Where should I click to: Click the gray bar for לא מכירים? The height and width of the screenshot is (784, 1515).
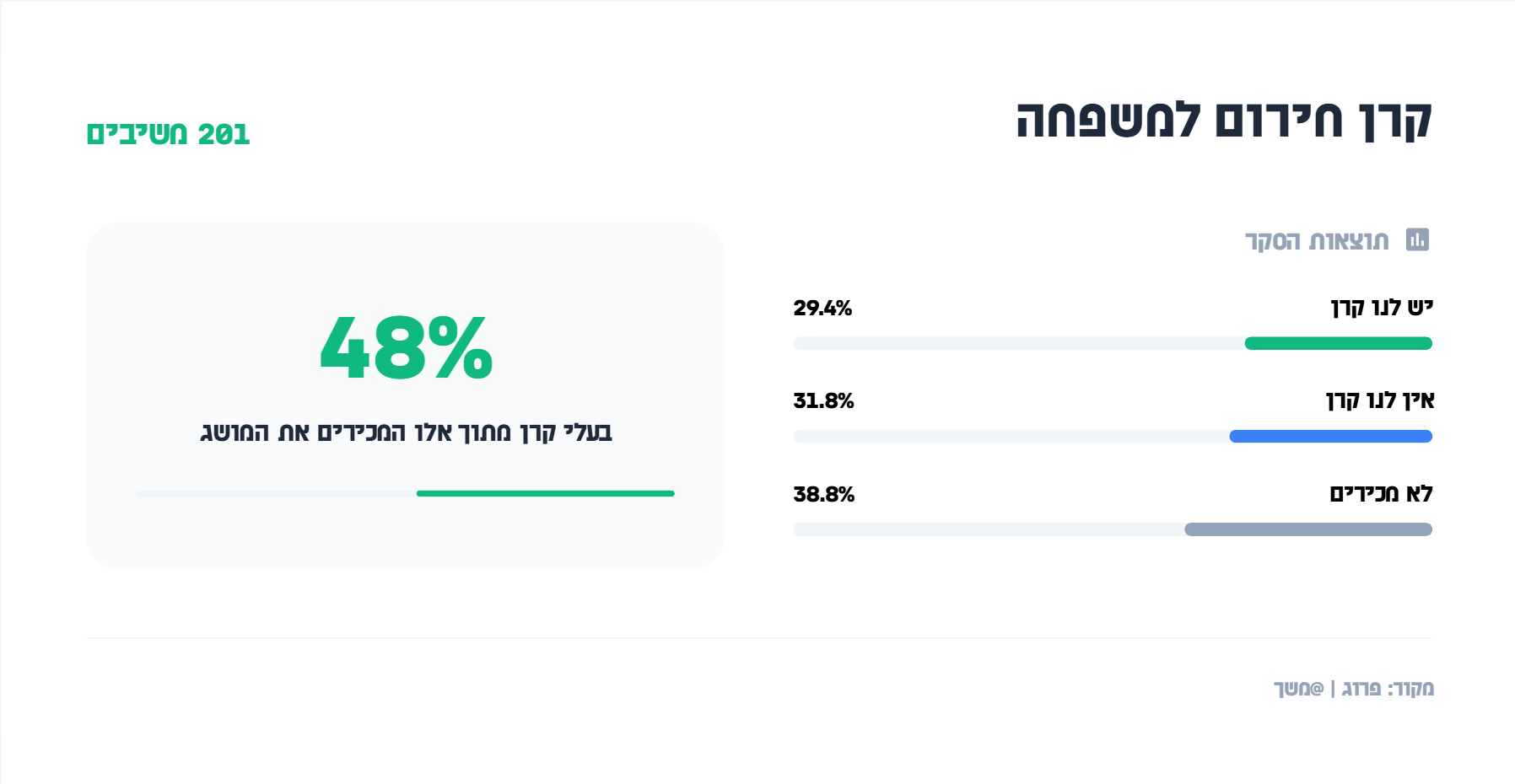tap(1307, 529)
